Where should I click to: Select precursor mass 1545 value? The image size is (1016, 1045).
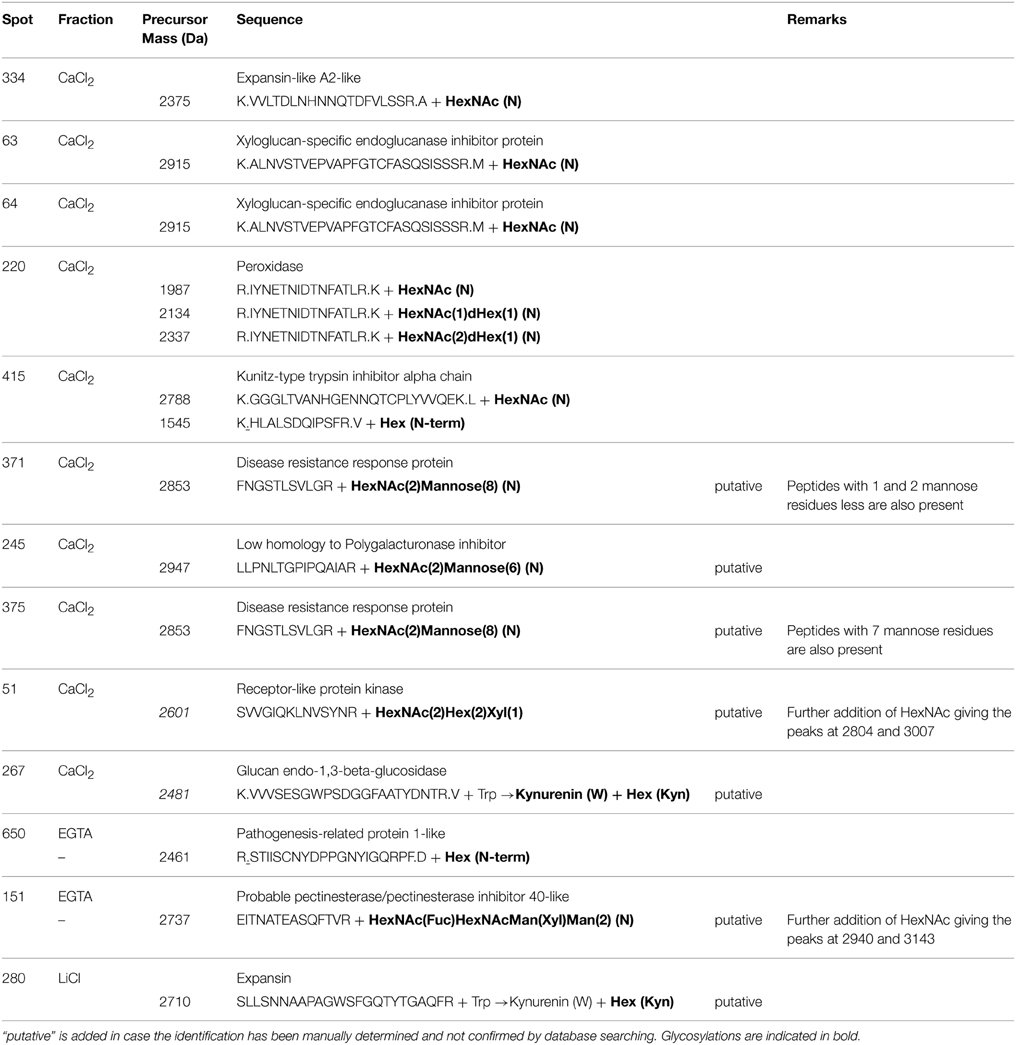pyautogui.click(x=174, y=422)
